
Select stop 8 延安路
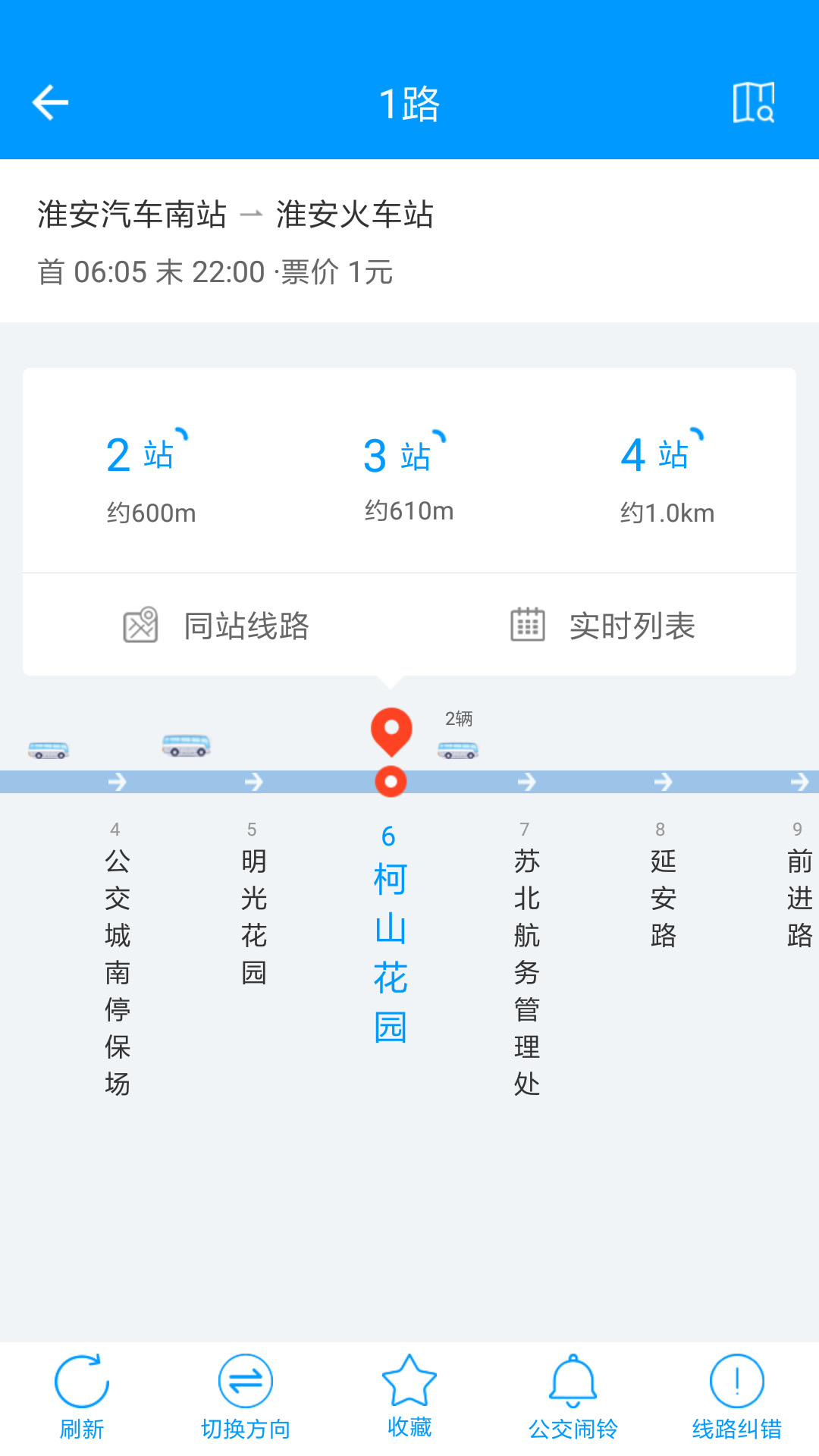(664, 885)
